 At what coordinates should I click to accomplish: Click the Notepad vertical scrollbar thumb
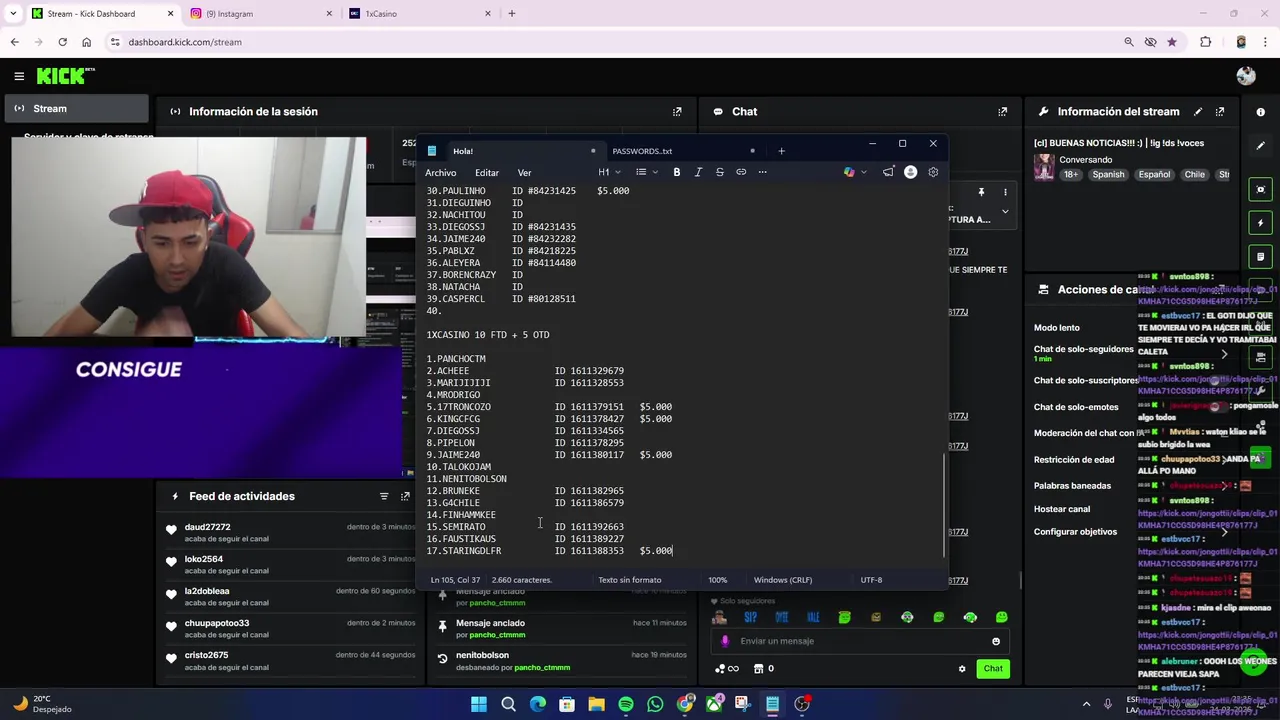coord(943,505)
